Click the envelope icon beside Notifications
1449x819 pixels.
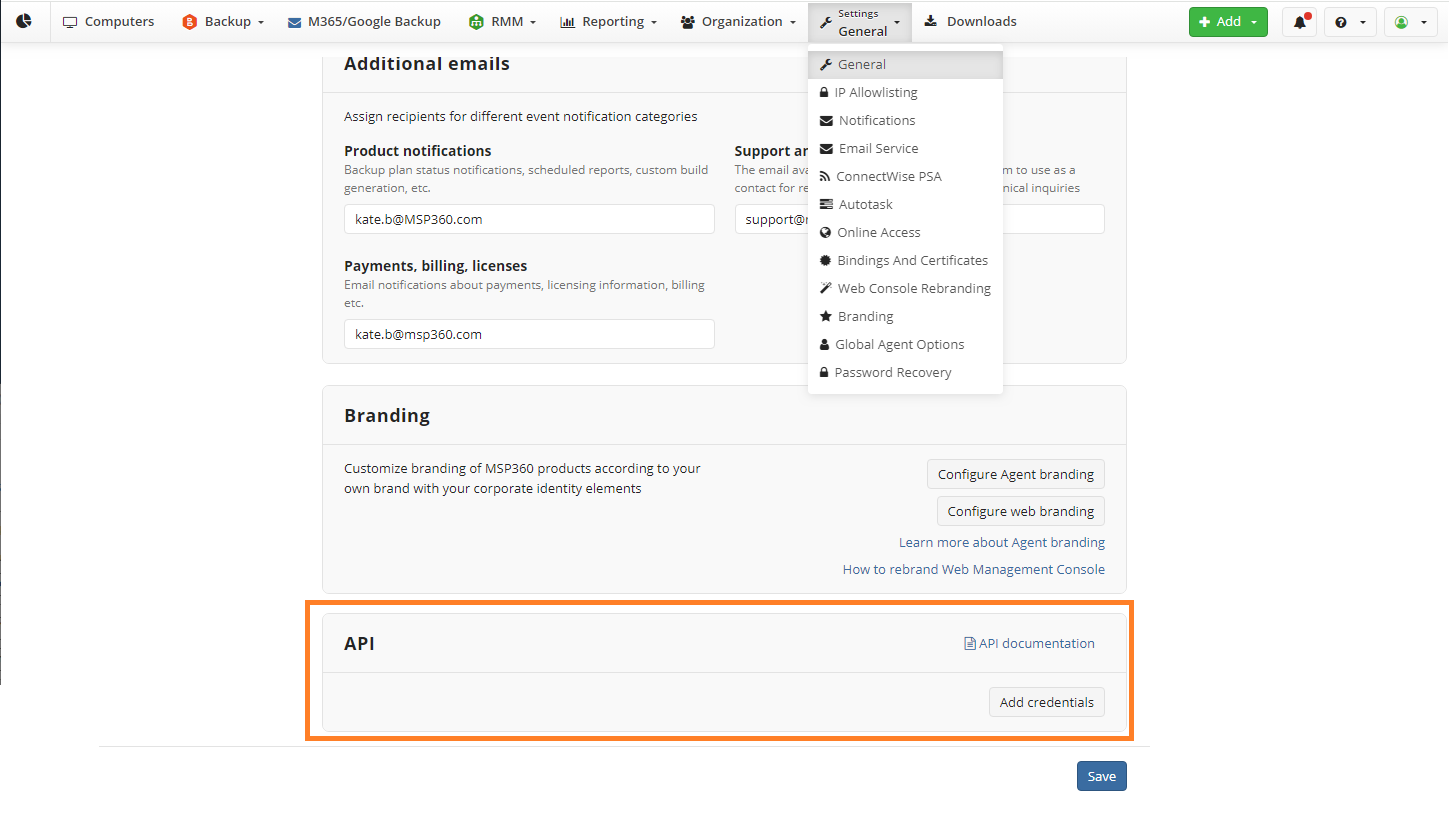tap(826, 121)
